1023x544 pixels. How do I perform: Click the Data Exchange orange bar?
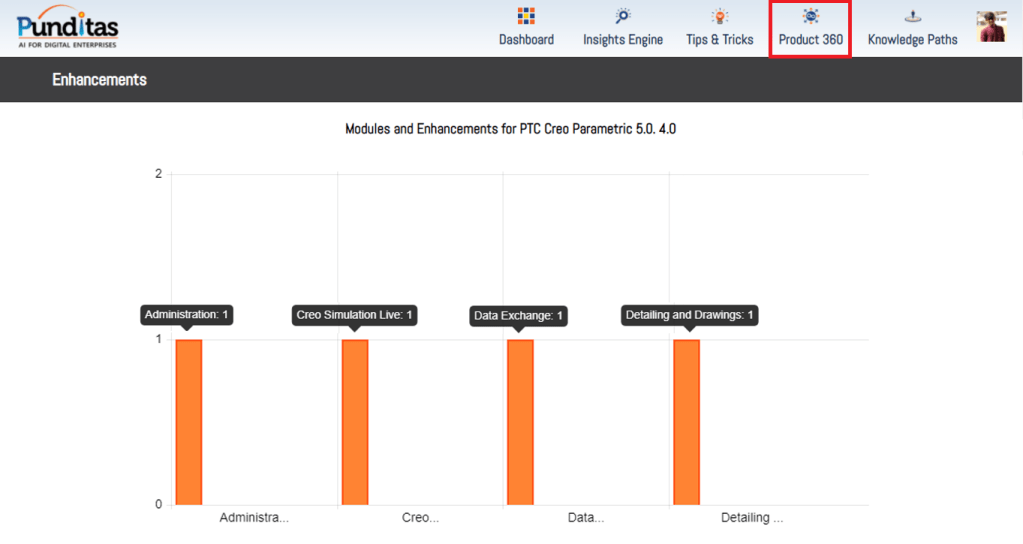pyautogui.click(x=520, y=422)
